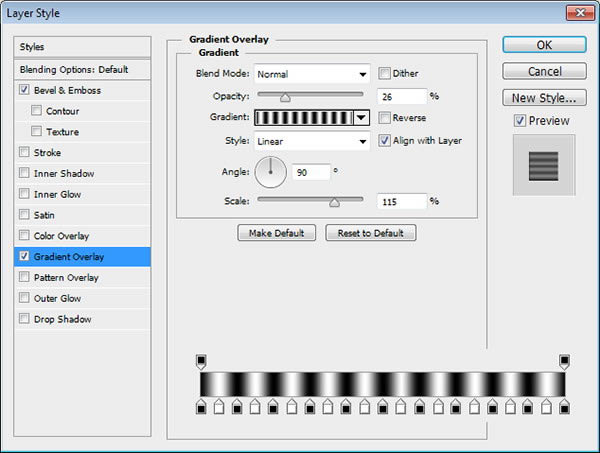
Task: Uncheck the Bevel & Emboss checkbox
Action: pos(24,90)
